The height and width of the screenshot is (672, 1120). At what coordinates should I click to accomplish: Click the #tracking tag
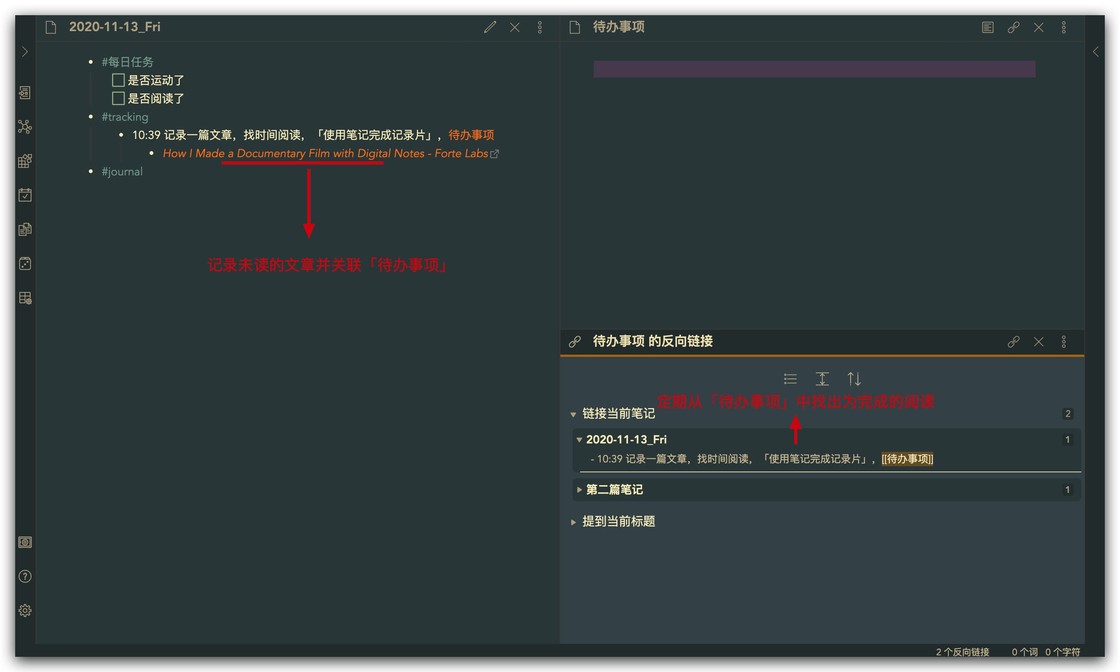125,116
